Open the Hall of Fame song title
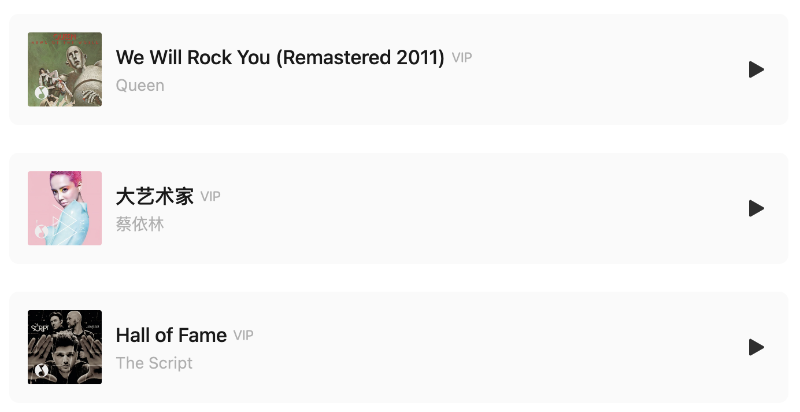This screenshot has height=412, width=800. (x=171, y=335)
